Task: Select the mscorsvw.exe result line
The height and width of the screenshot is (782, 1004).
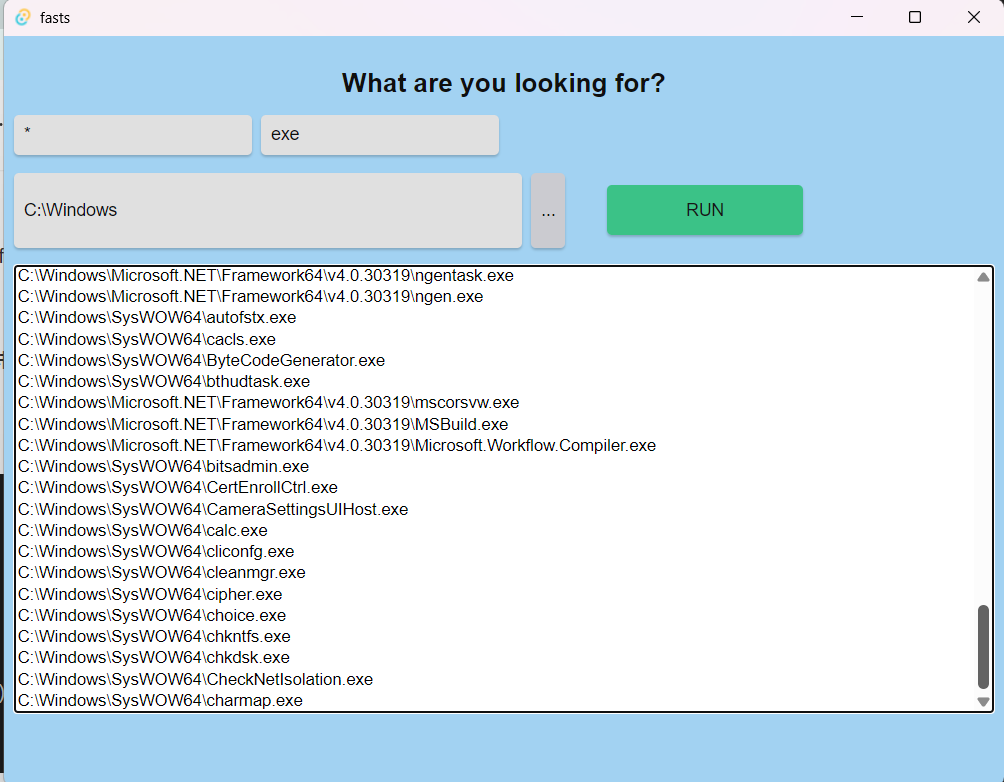Action: pyautogui.click(x=268, y=403)
